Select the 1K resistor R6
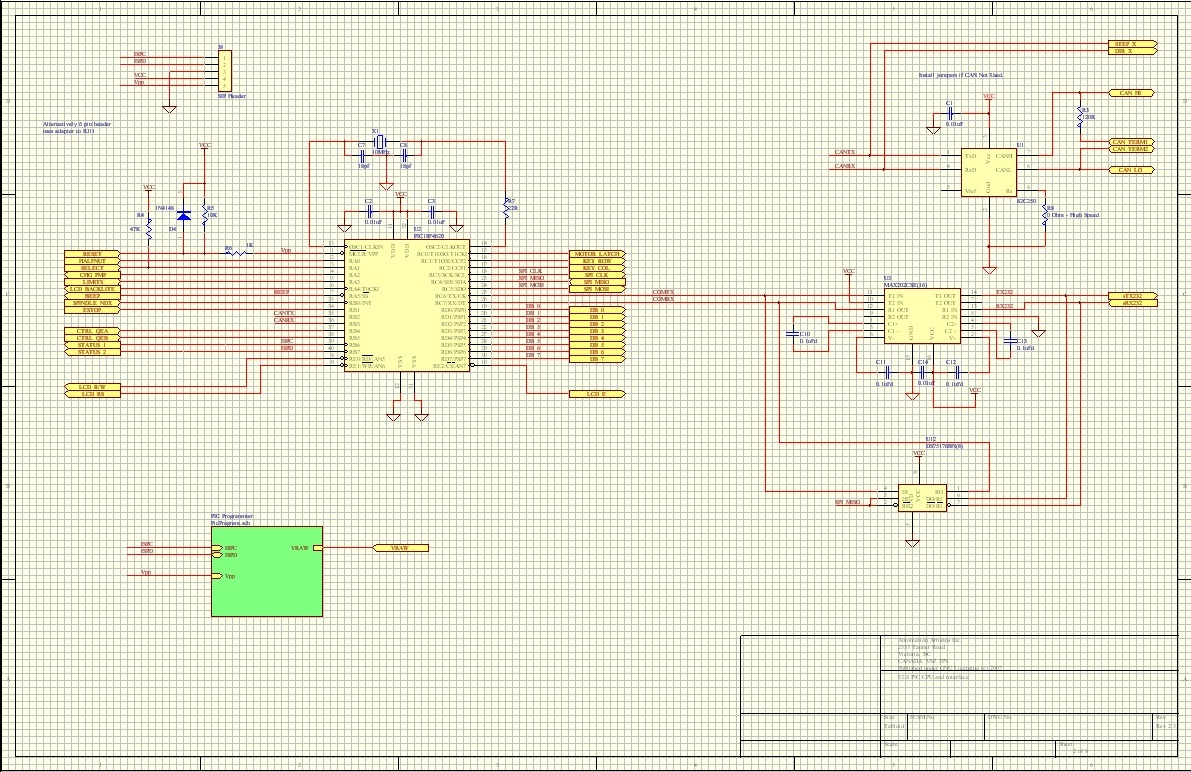 coord(239,253)
